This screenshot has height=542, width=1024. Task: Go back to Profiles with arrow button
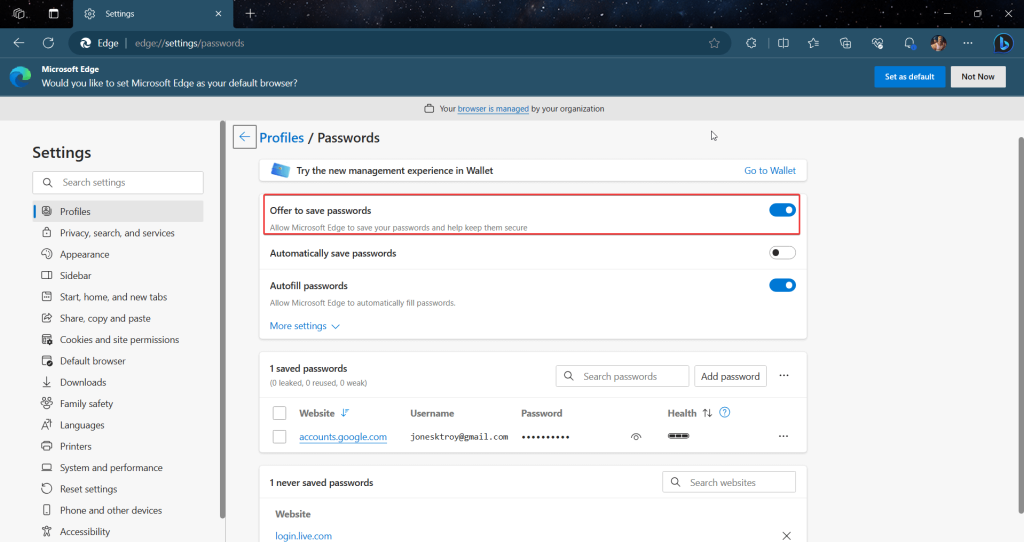(244, 137)
